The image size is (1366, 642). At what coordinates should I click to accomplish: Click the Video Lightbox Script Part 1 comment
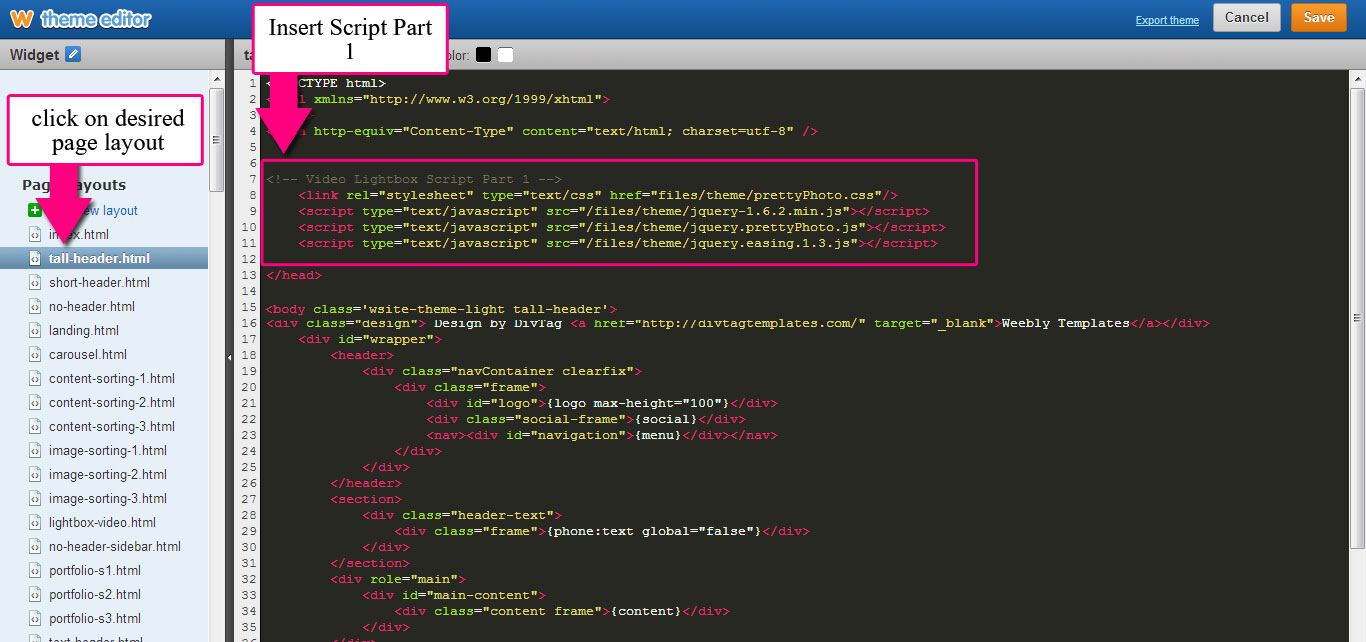point(414,179)
